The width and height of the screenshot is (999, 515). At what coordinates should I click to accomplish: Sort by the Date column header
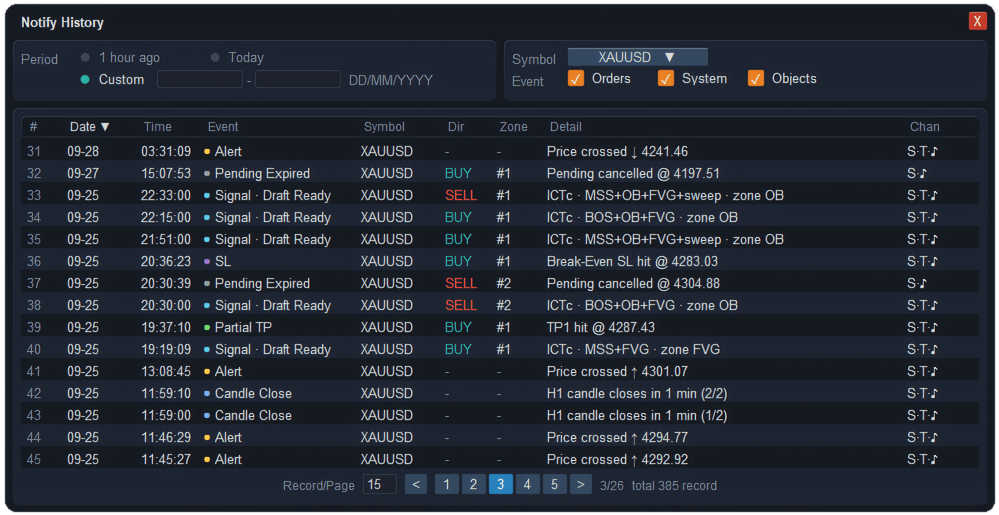[x=90, y=127]
